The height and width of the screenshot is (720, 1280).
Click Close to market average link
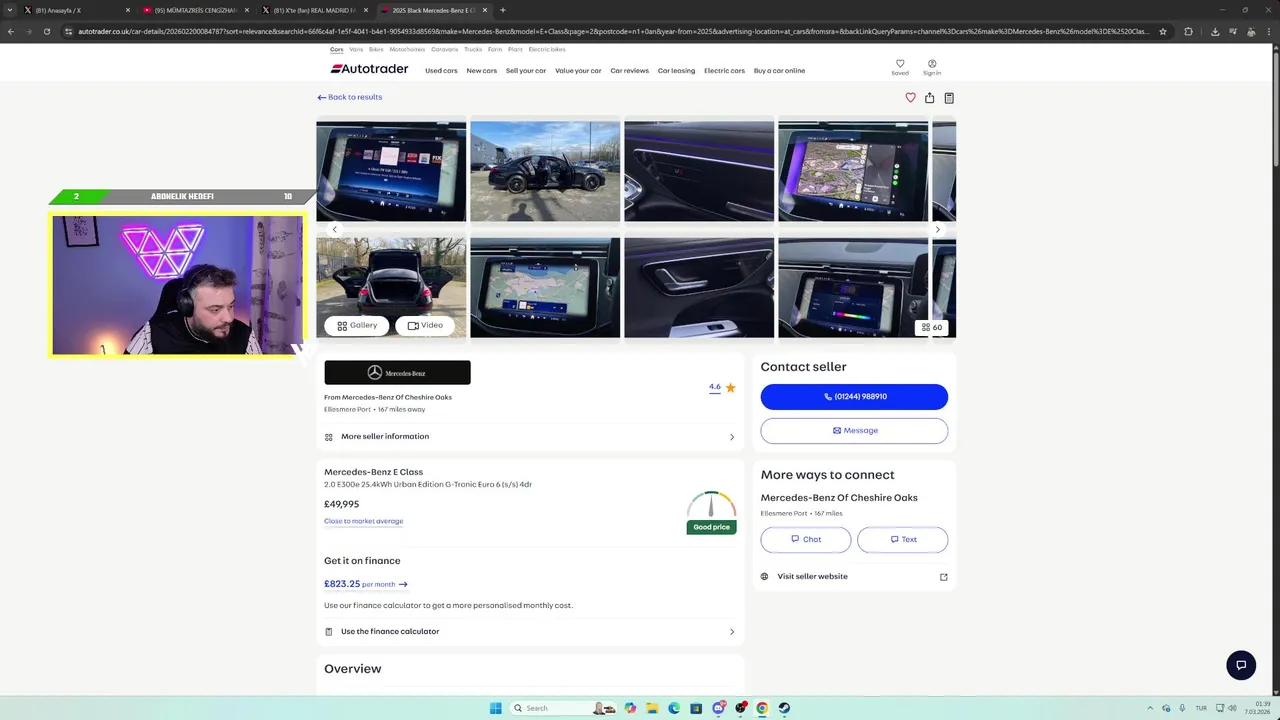pos(363,521)
